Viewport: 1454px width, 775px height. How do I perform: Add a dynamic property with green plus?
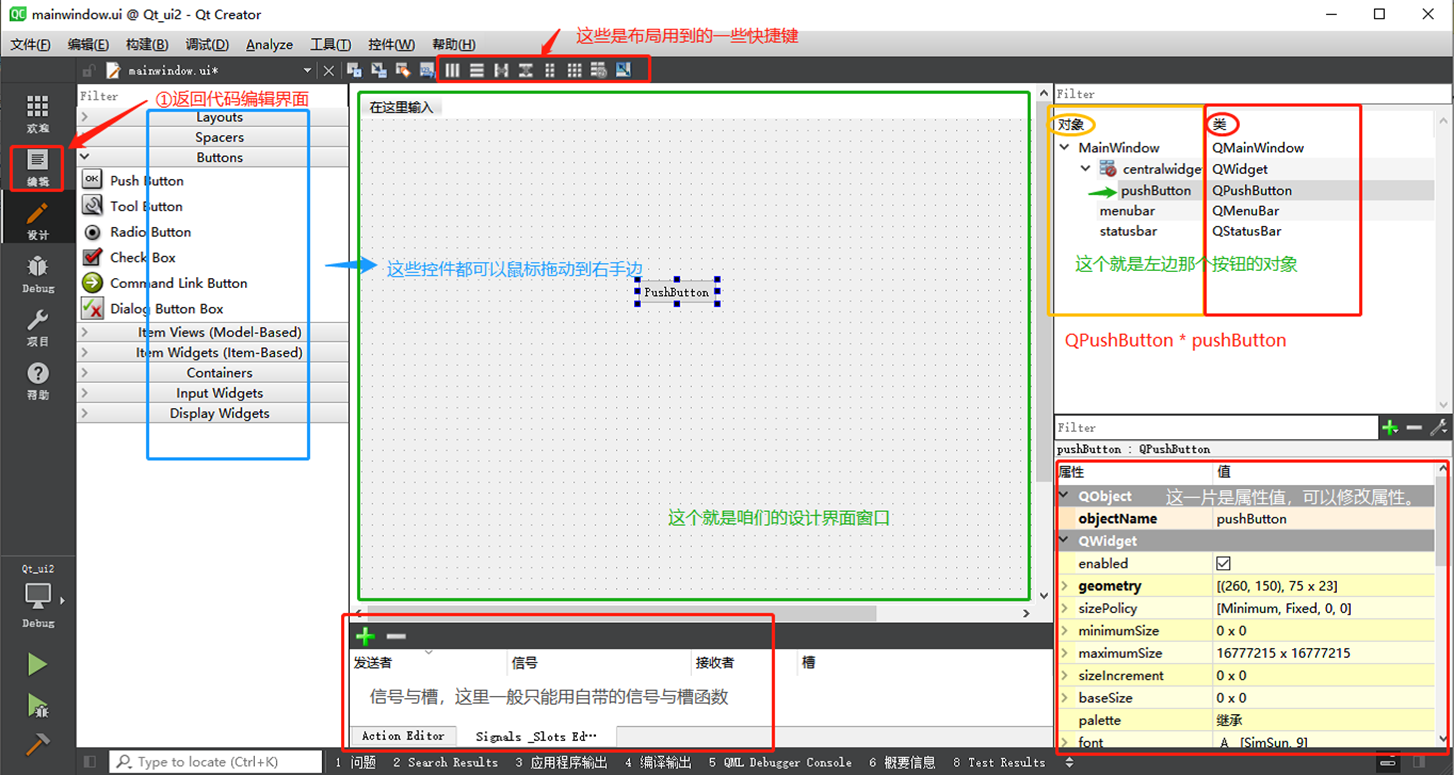tap(1390, 428)
